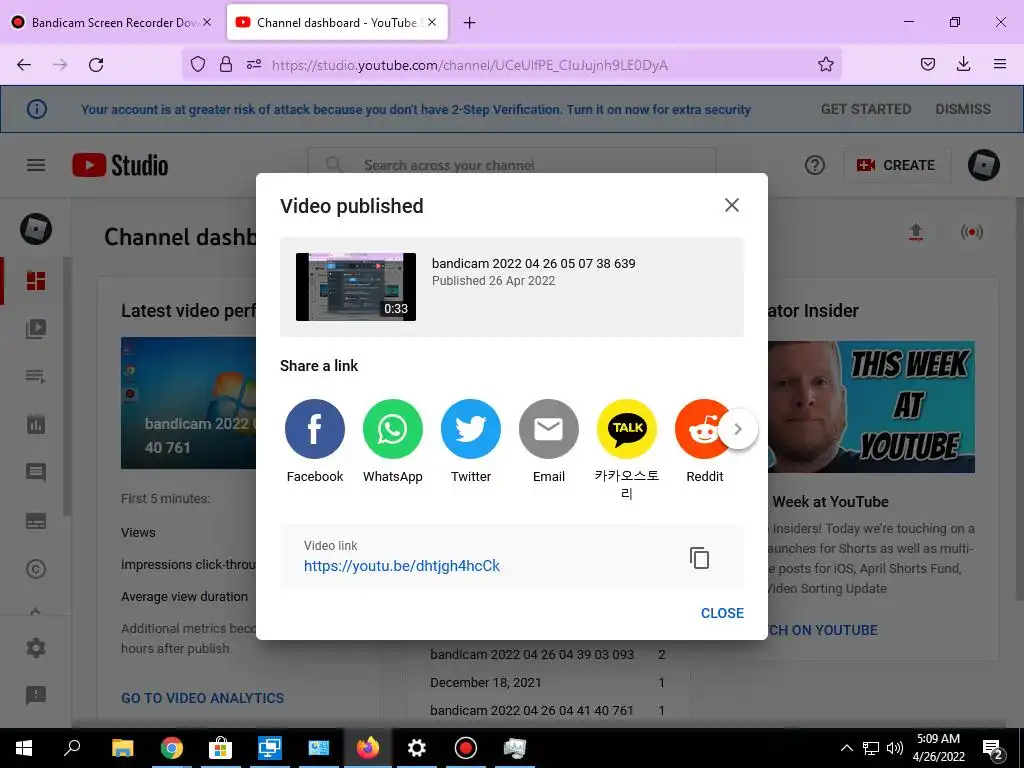Open the Firefox application menu
The image size is (1024, 768).
click(1000, 64)
